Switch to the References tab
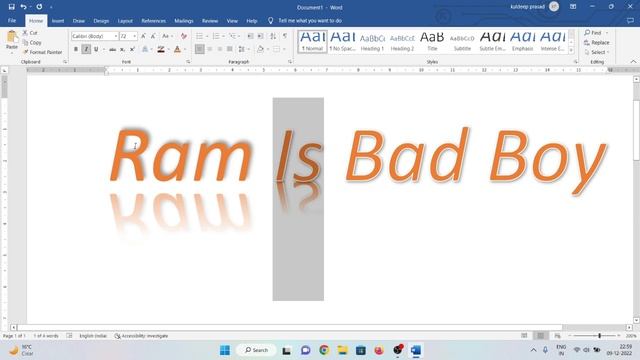Image resolution: width=640 pixels, height=360 pixels. pos(153,20)
